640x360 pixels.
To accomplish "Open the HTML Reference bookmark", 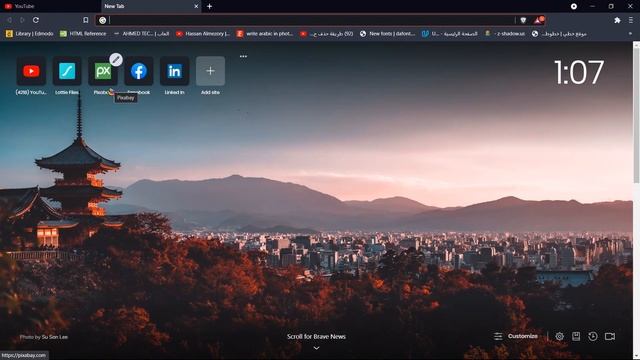I will point(83,34).
